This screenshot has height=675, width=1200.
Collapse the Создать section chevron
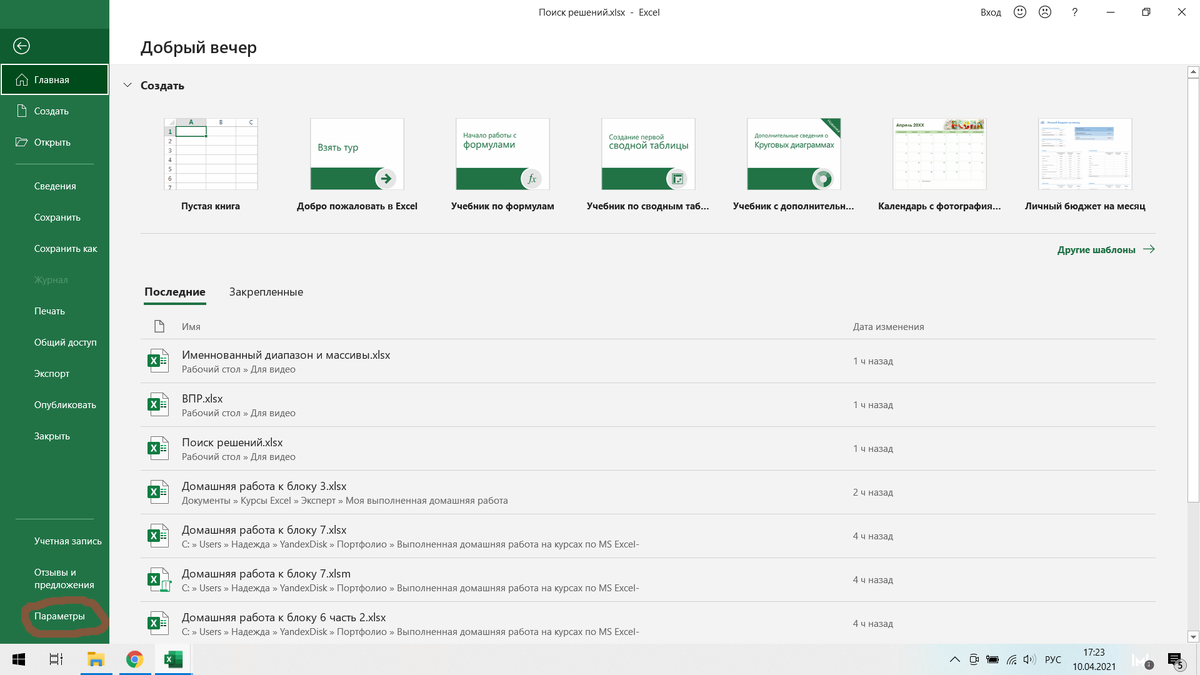127,86
